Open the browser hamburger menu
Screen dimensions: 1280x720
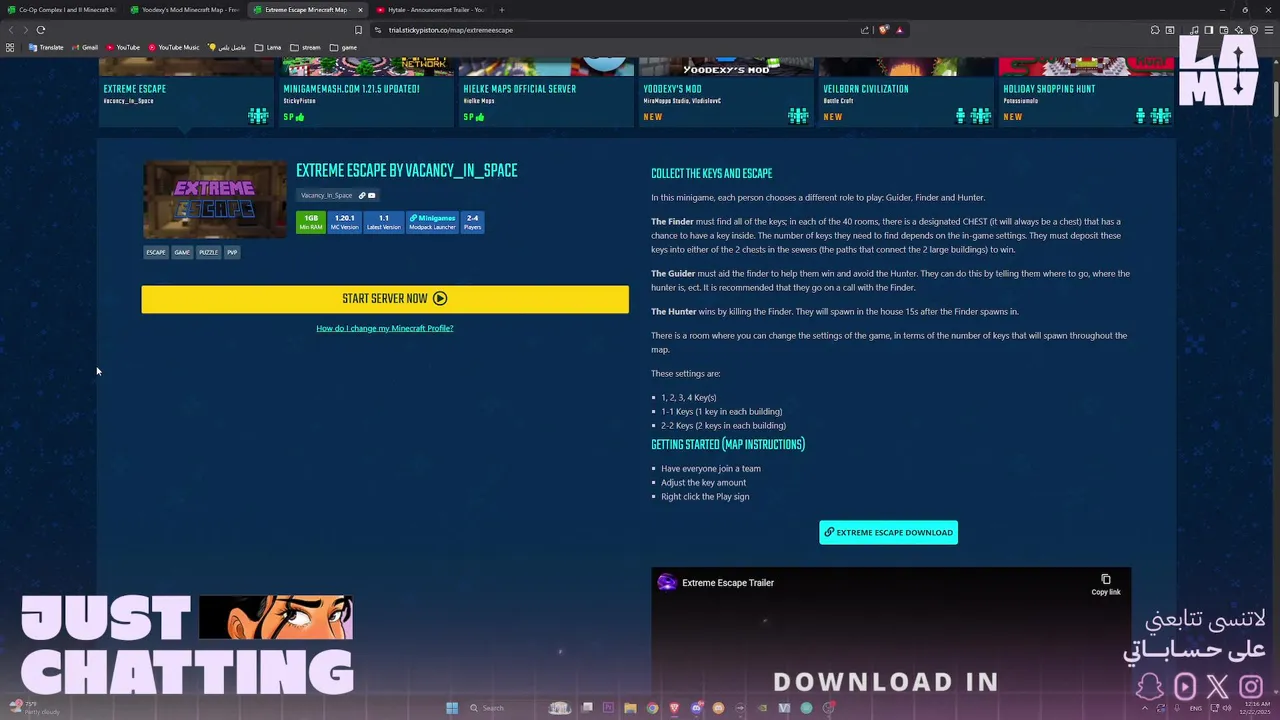[1269, 30]
